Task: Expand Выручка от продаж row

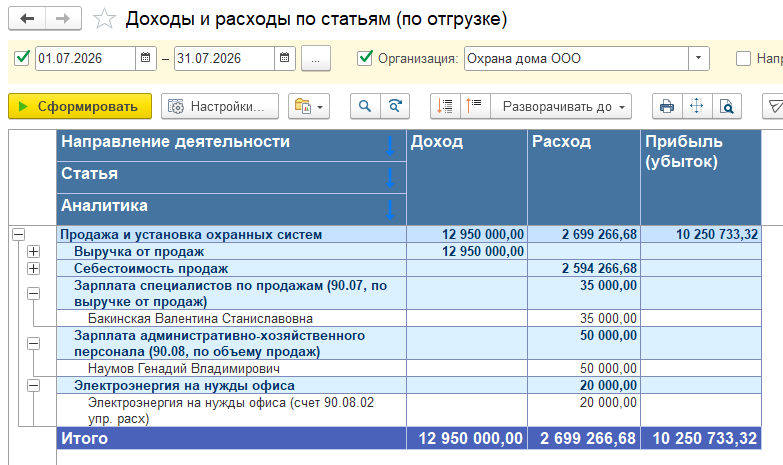Action: click(x=33, y=251)
